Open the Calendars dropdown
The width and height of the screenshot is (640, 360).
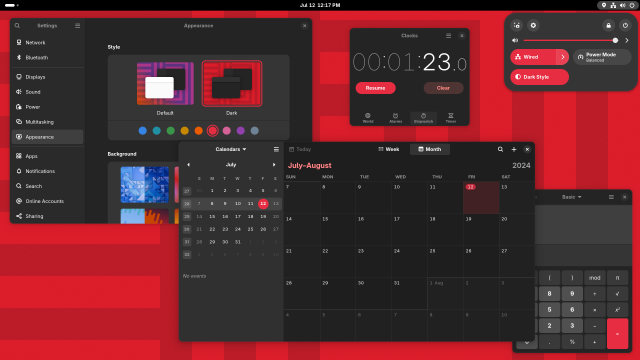click(x=231, y=149)
